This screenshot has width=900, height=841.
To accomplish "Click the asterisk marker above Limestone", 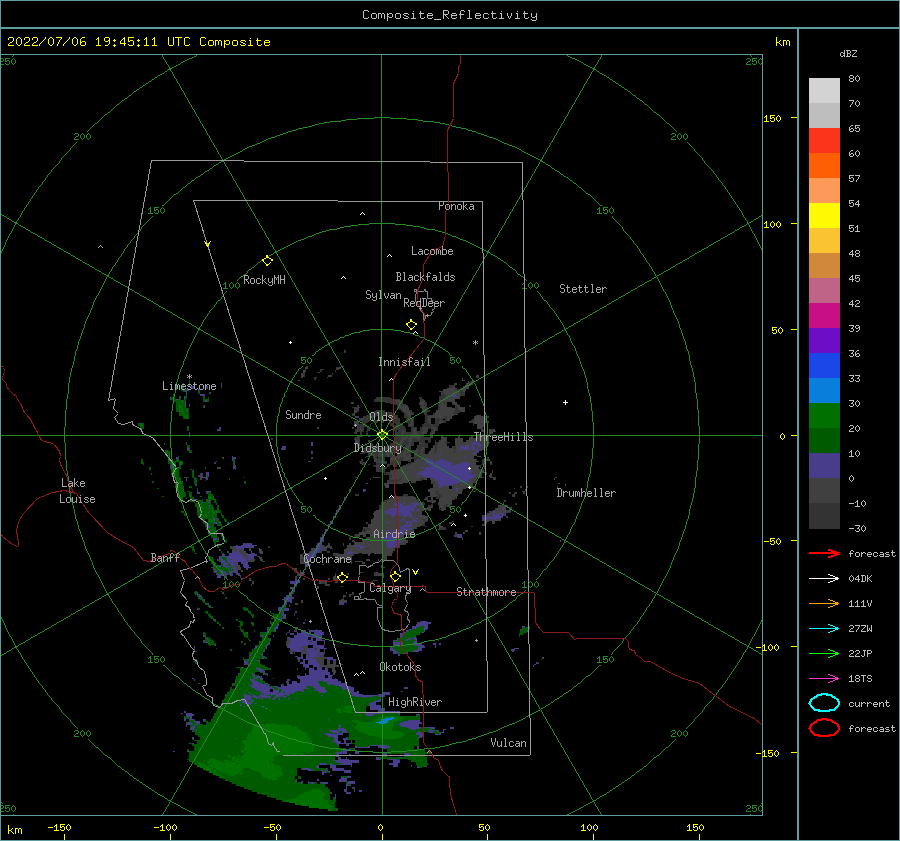I will click(189, 377).
